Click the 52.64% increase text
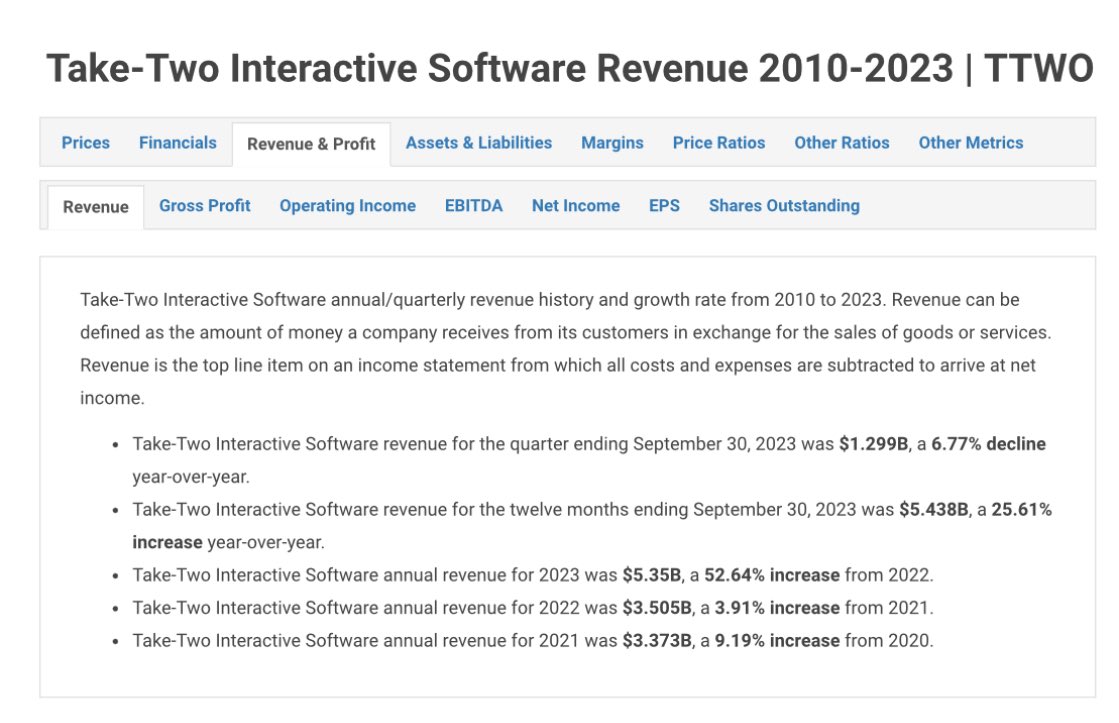This screenshot has width=1119, height=723. [x=772, y=575]
